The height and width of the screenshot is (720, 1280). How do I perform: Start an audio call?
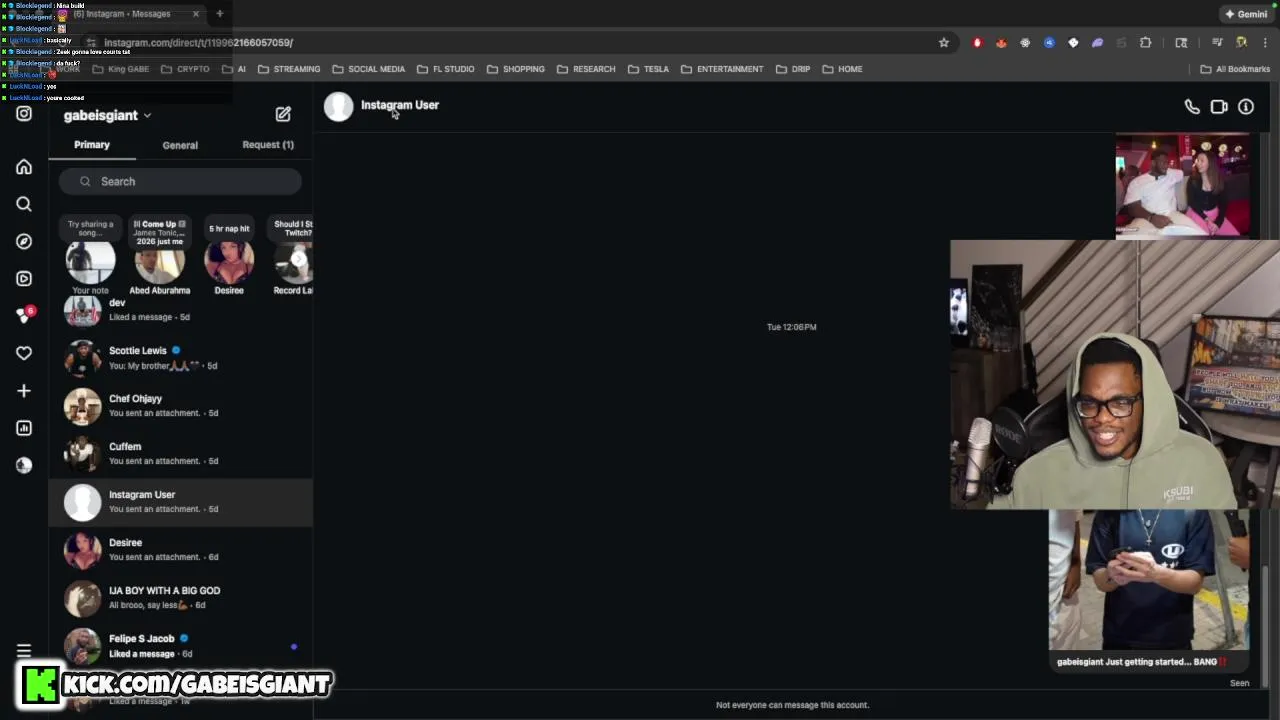pos(1192,107)
